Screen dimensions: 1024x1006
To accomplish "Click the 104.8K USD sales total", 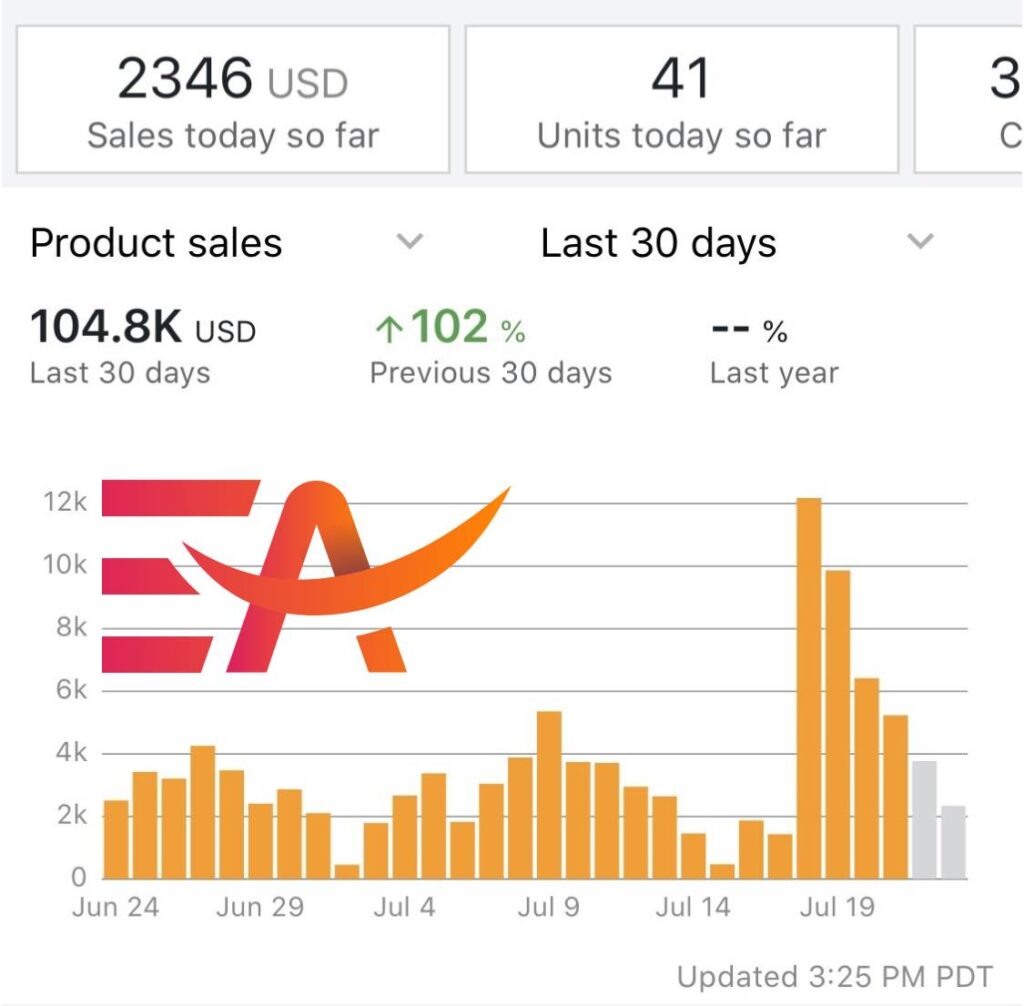I will (x=143, y=328).
